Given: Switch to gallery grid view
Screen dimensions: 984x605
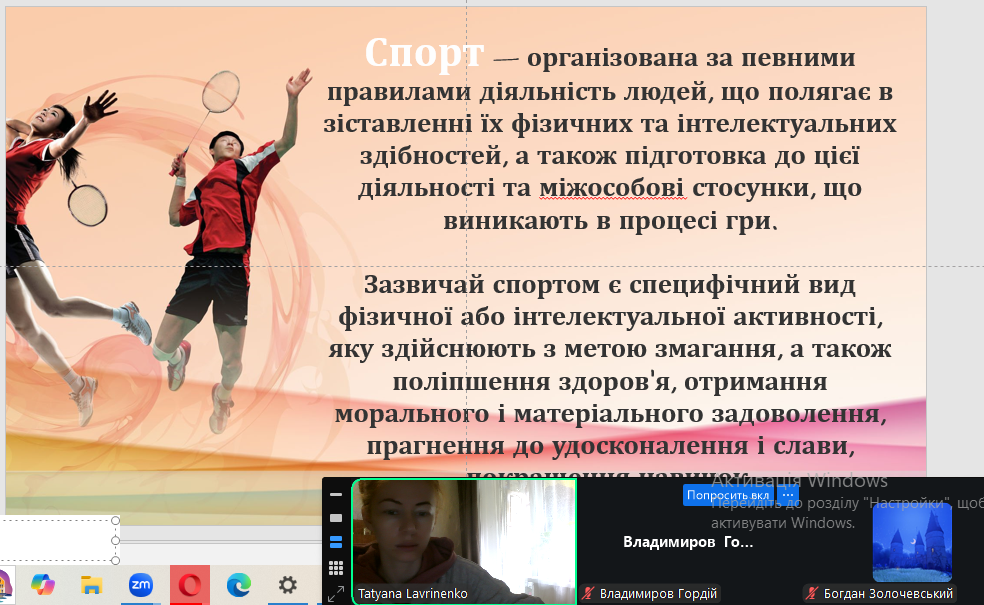Looking at the screenshot, I should click(336, 567).
